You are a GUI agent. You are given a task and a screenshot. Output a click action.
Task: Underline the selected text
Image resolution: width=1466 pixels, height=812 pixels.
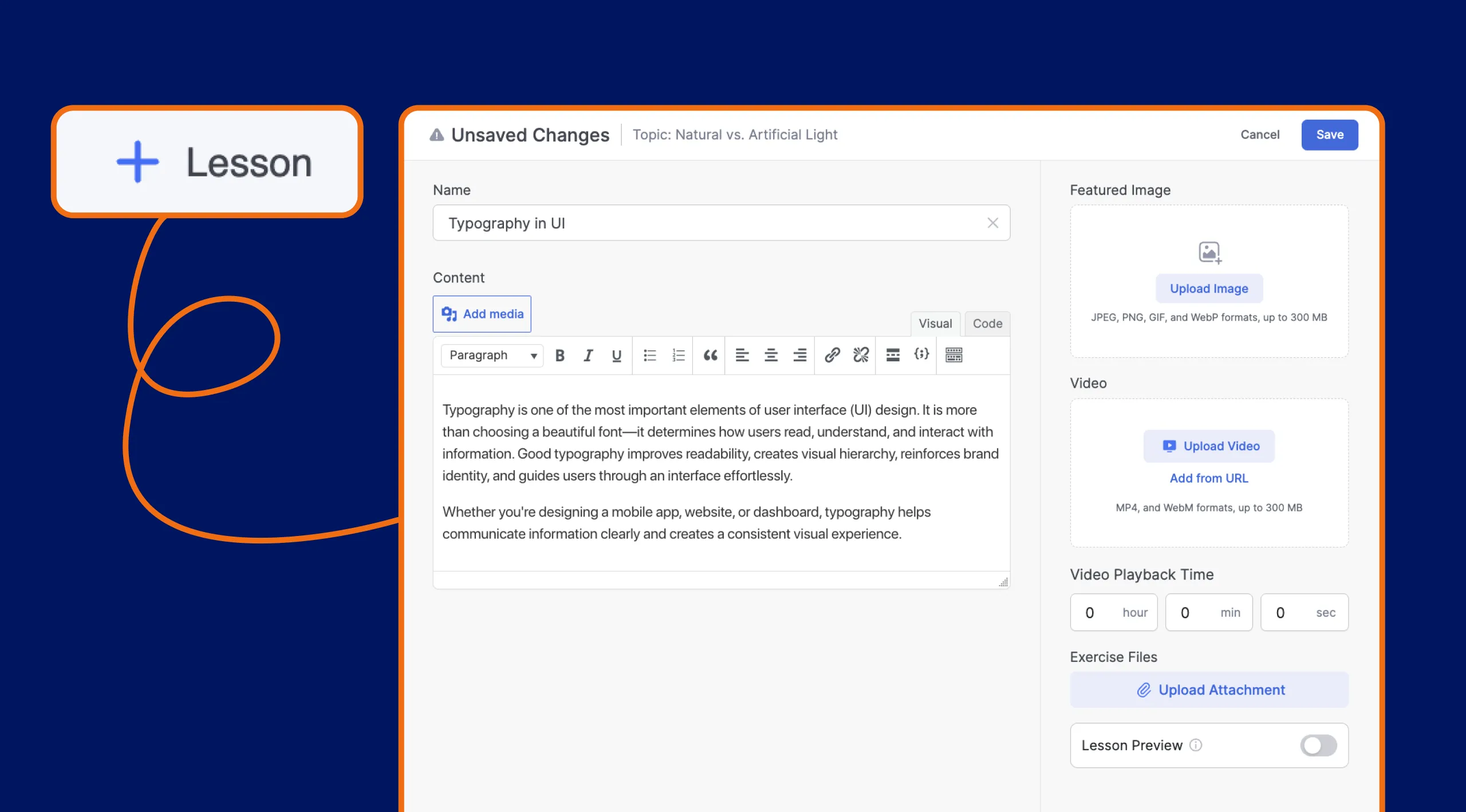617,356
